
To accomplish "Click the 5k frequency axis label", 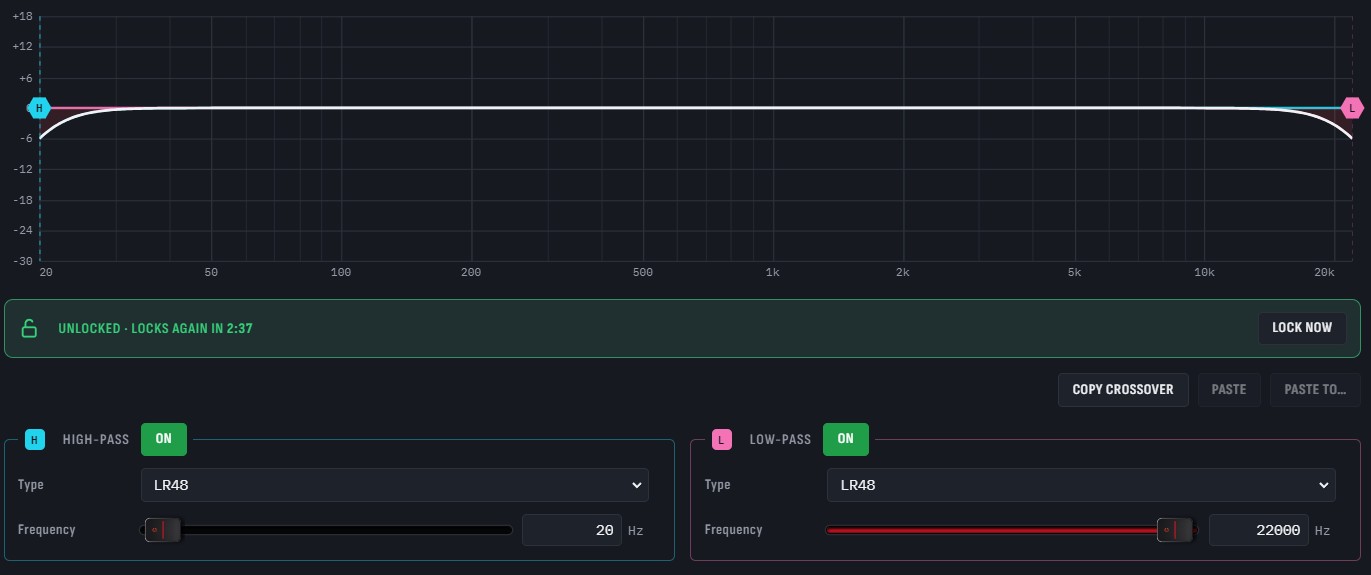I will pos(1074,272).
